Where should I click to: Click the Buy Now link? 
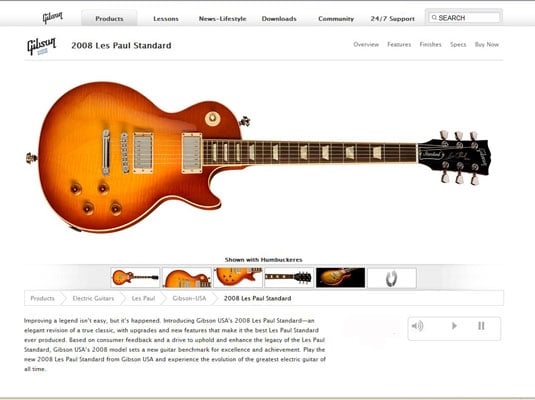point(487,44)
